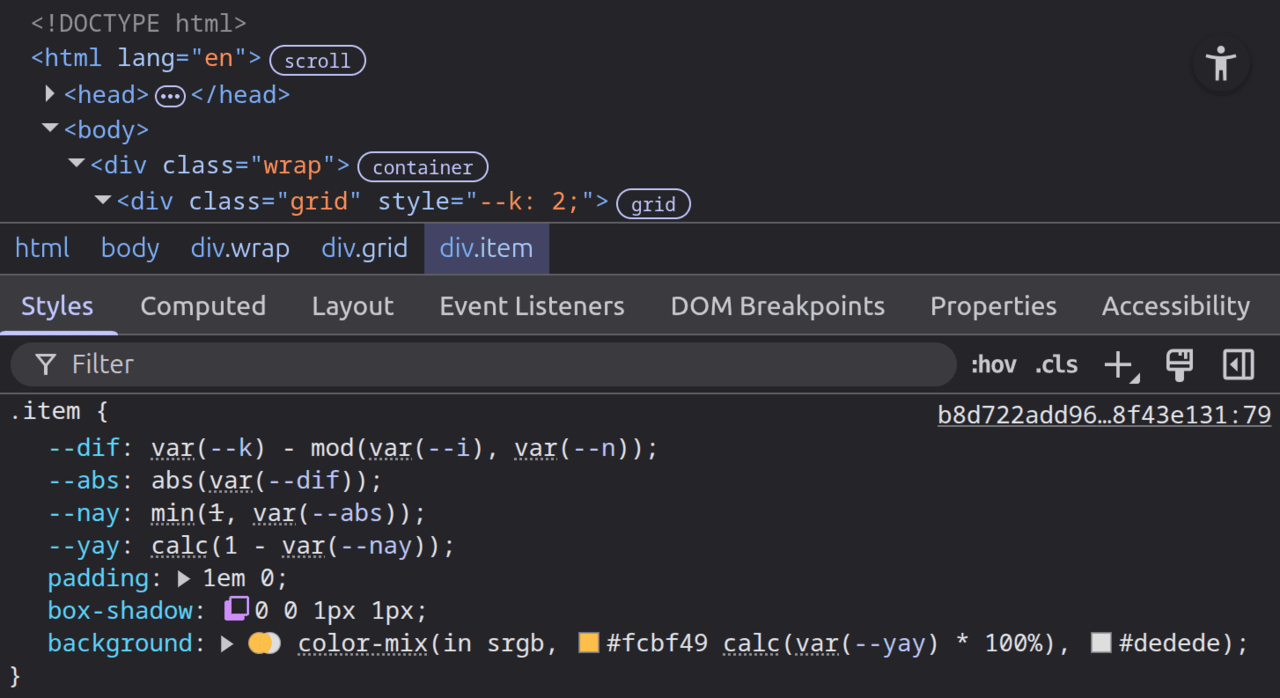The height and width of the screenshot is (698, 1280).
Task: Toggle the container badge on div.wrap
Action: tap(423, 167)
